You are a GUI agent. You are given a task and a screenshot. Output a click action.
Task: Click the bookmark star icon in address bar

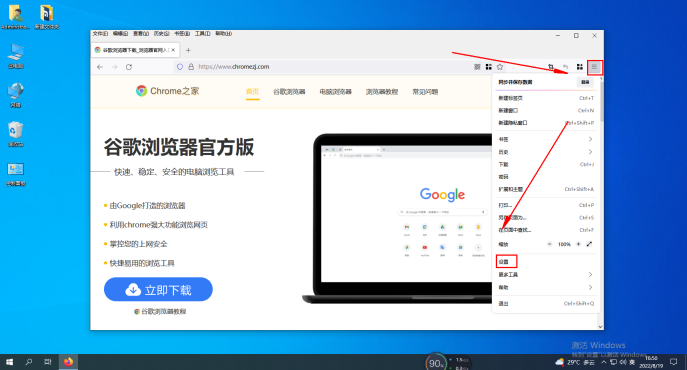point(500,67)
